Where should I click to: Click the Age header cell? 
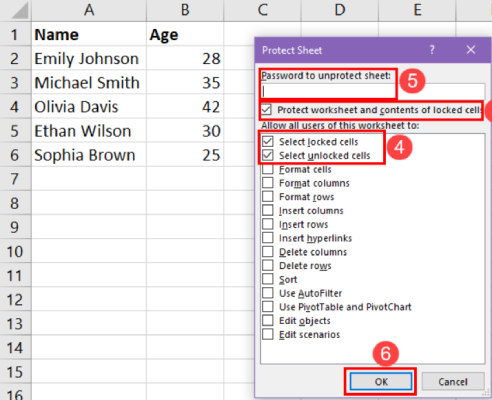pyautogui.click(x=185, y=35)
